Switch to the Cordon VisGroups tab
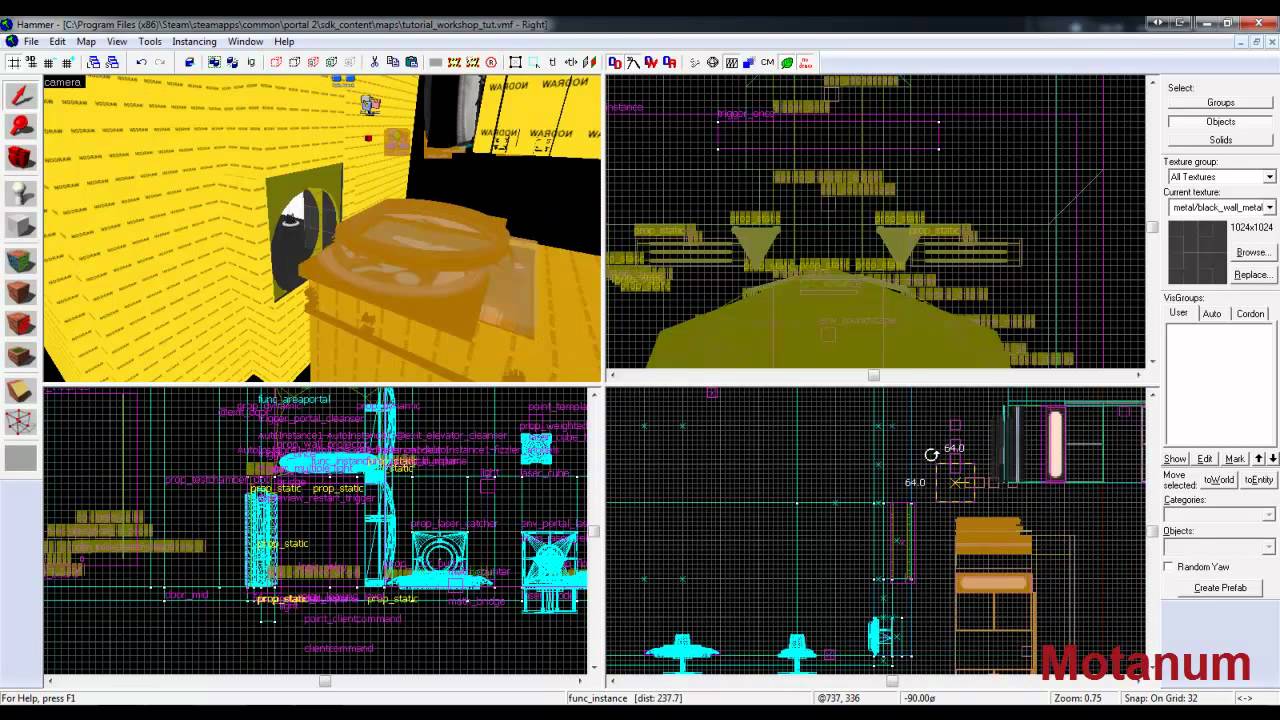This screenshot has width=1280, height=720. pyautogui.click(x=1250, y=314)
